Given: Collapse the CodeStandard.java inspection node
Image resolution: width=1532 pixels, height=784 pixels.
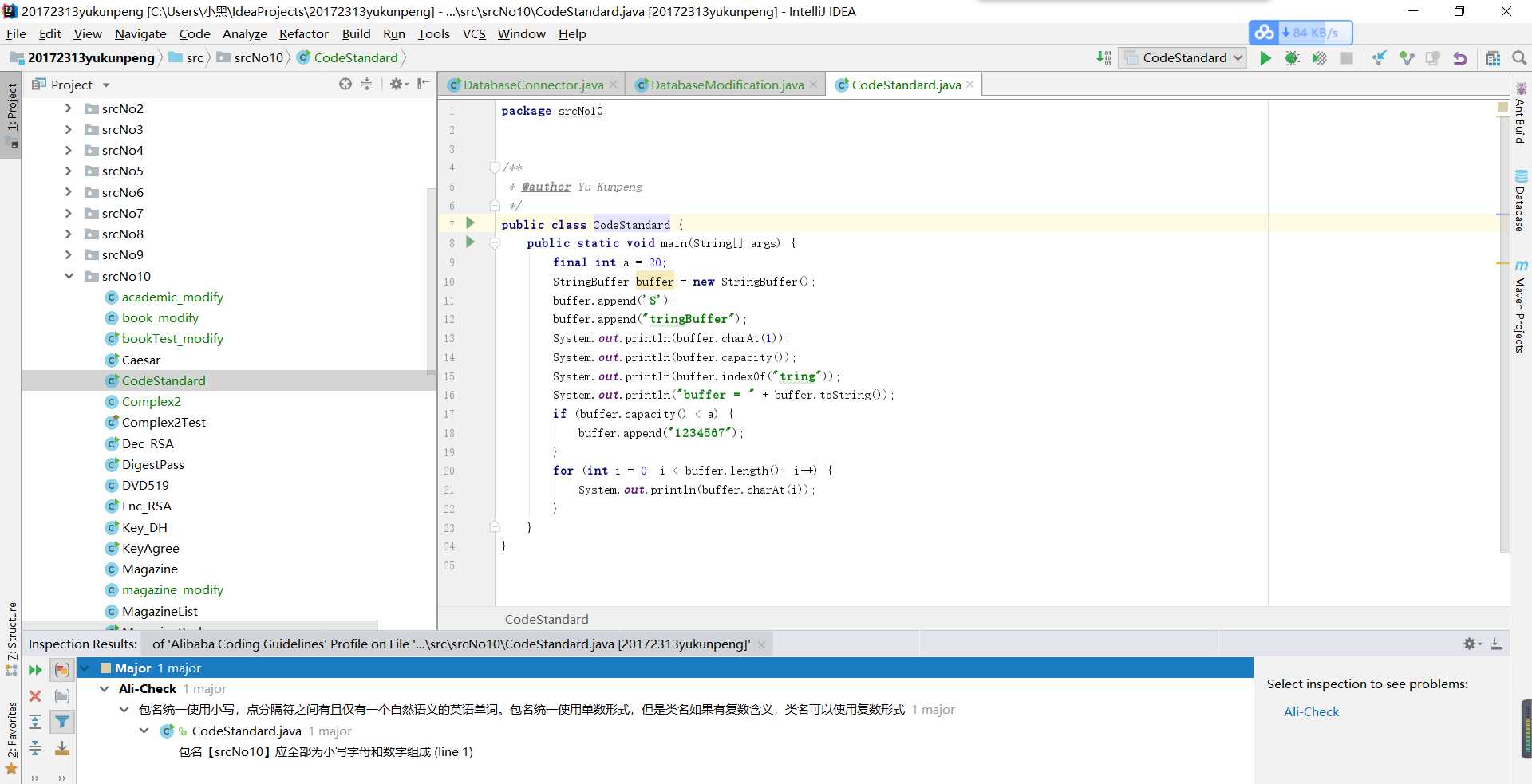Looking at the screenshot, I should 144,731.
